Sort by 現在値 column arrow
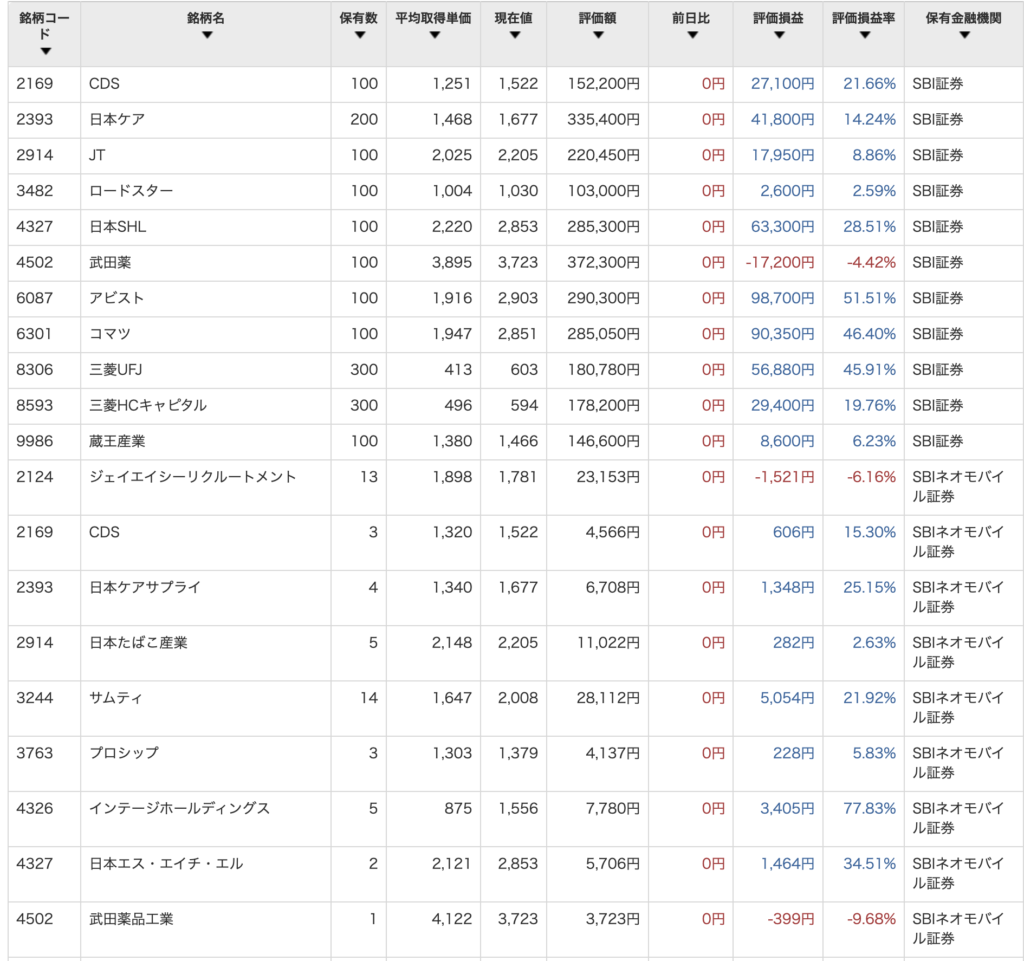 pyautogui.click(x=515, y=35)
